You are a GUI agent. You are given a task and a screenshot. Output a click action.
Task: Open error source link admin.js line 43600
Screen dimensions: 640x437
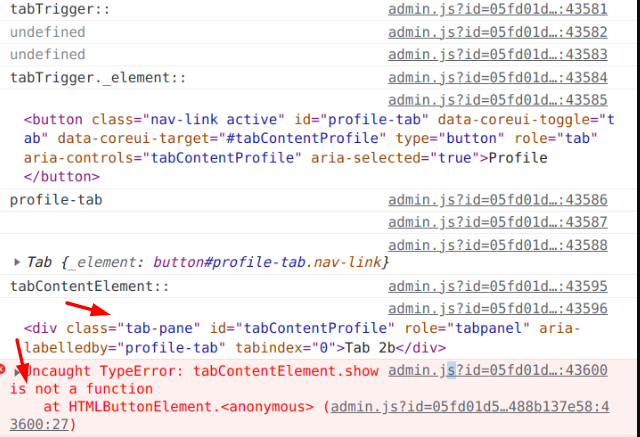(498, 370)
